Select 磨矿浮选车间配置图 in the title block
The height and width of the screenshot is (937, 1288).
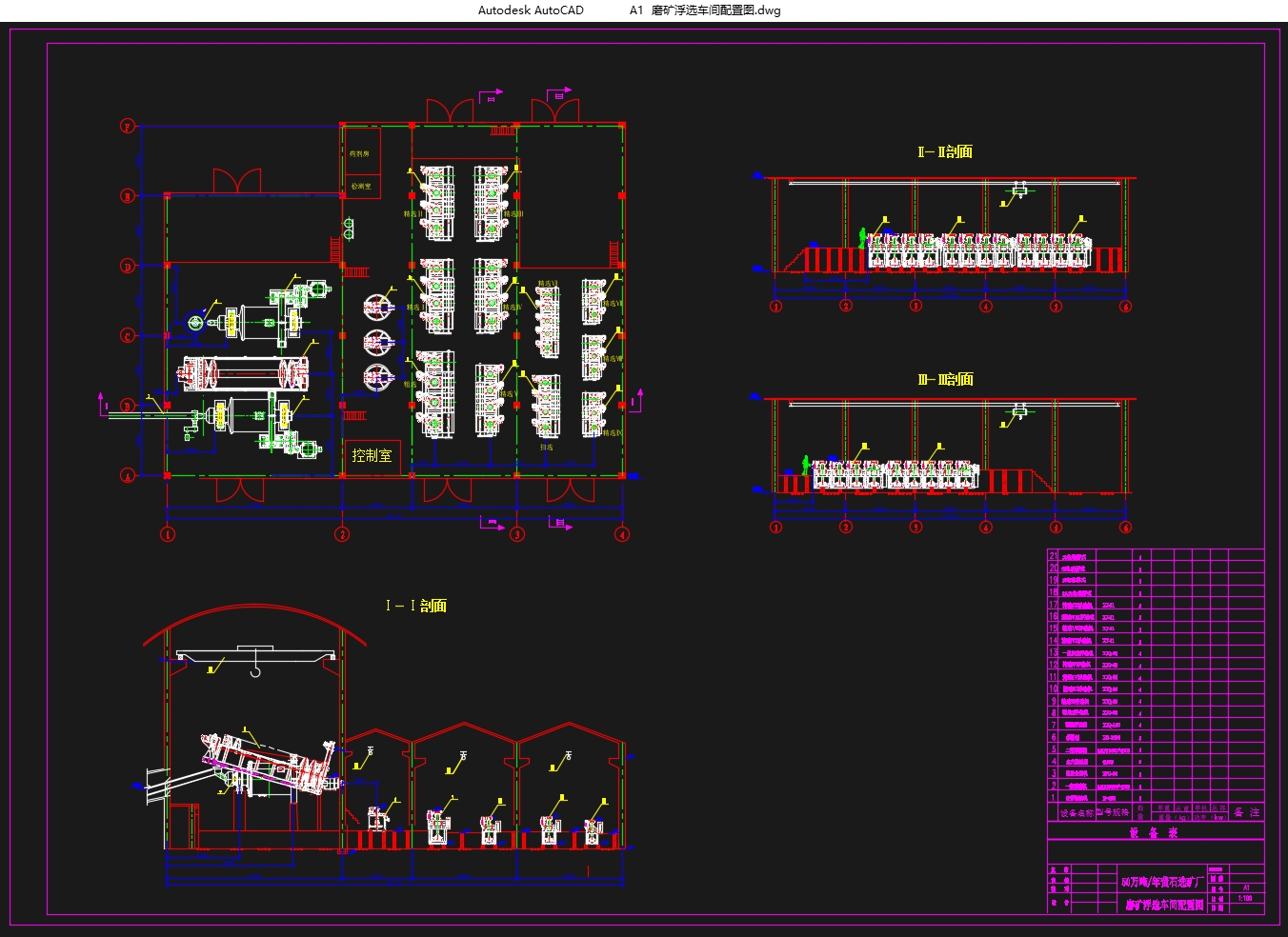pos(1164,905)
